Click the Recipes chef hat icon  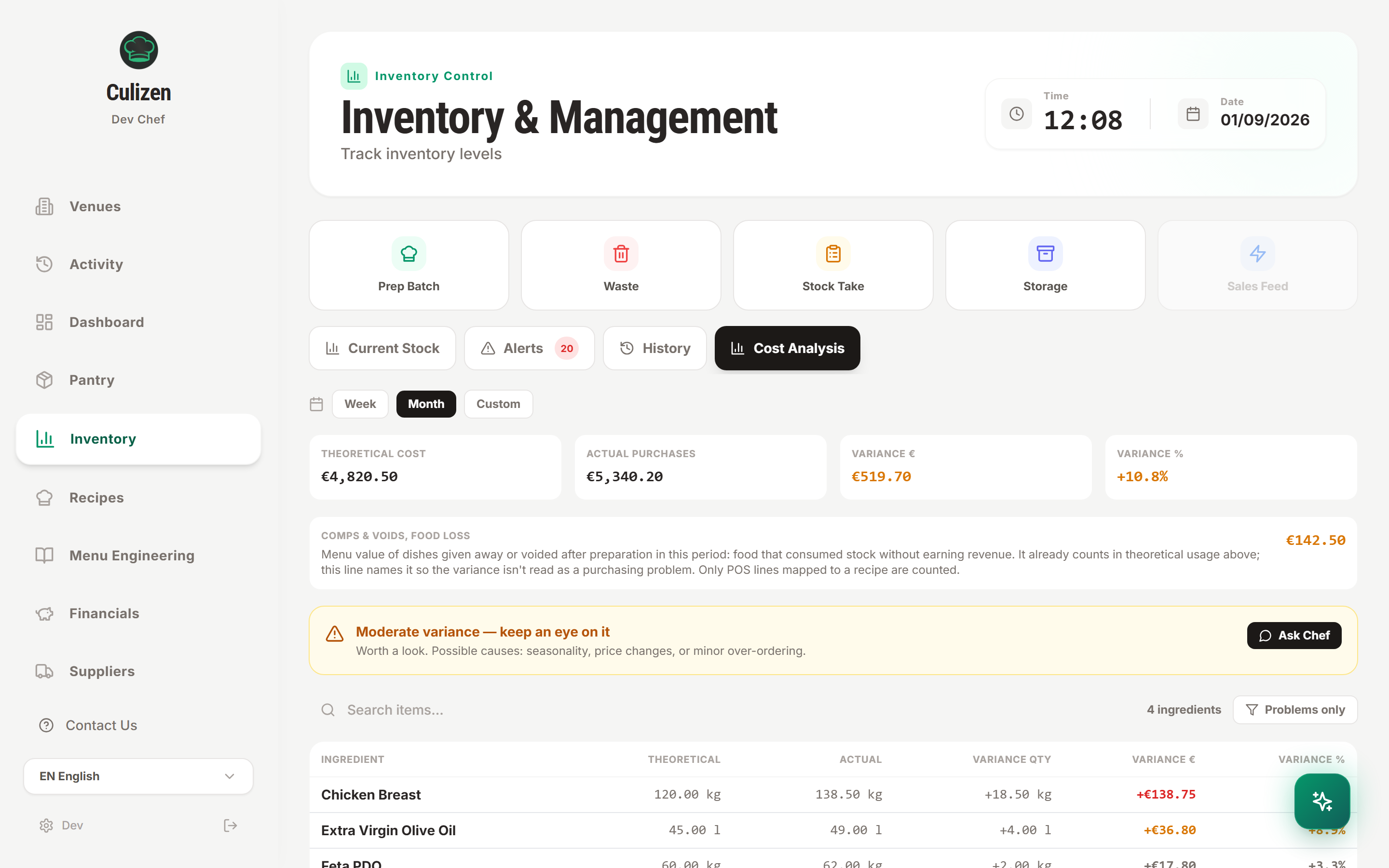point(44,498)
